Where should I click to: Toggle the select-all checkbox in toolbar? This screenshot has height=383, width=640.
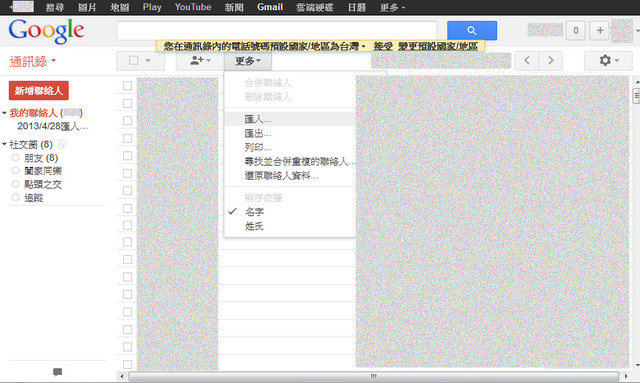133,61
